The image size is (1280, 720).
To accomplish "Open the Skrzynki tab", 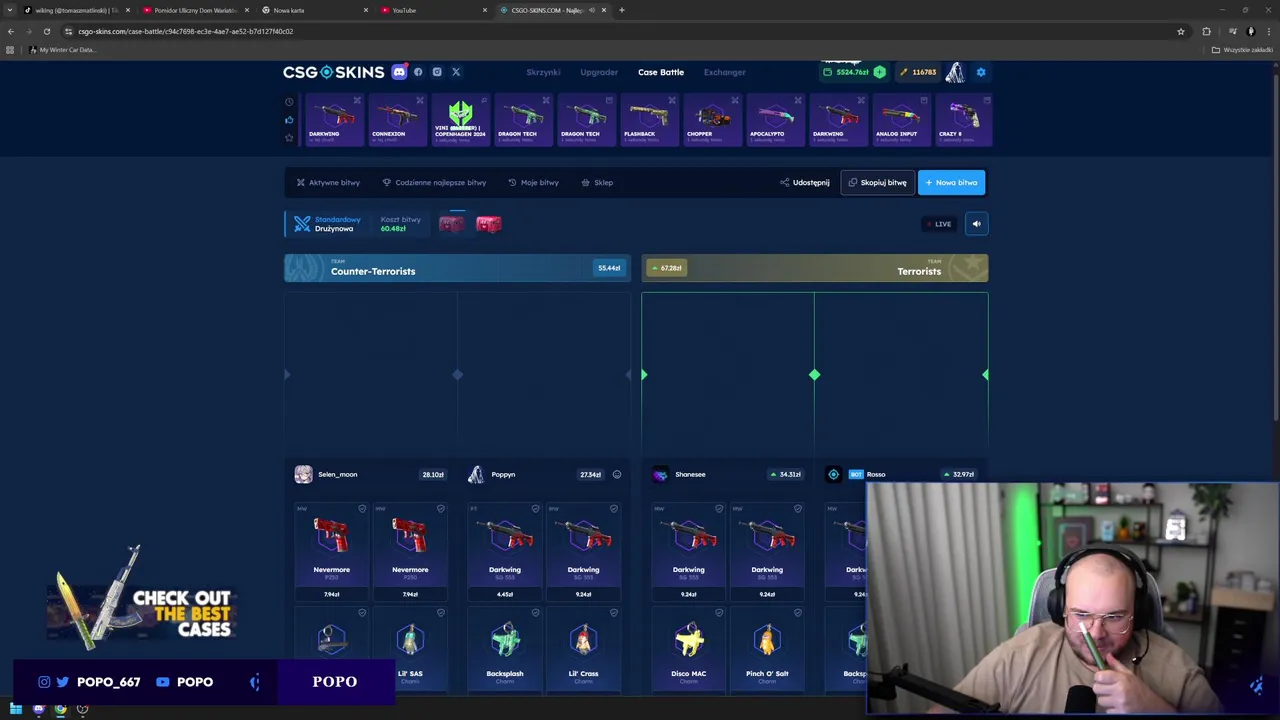I will (x=543, y=72).
